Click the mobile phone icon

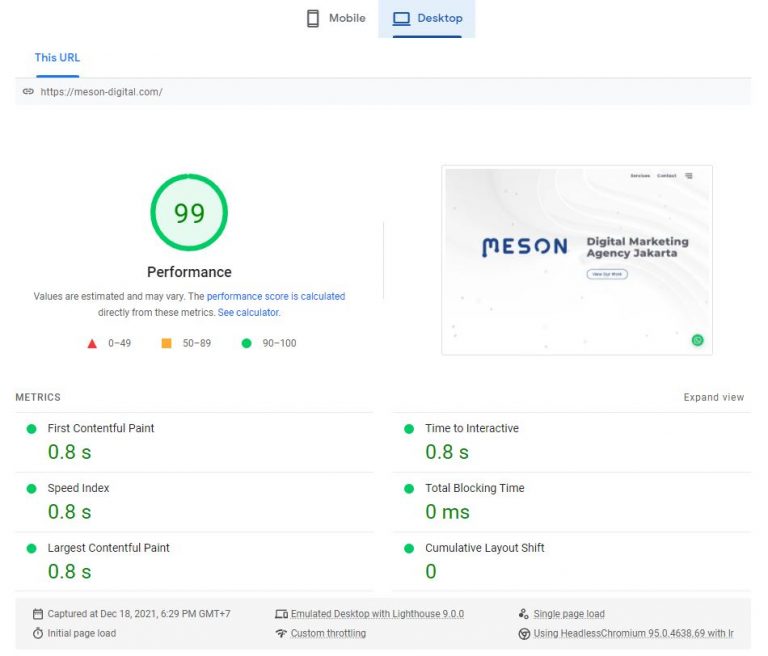click(312, 19)
